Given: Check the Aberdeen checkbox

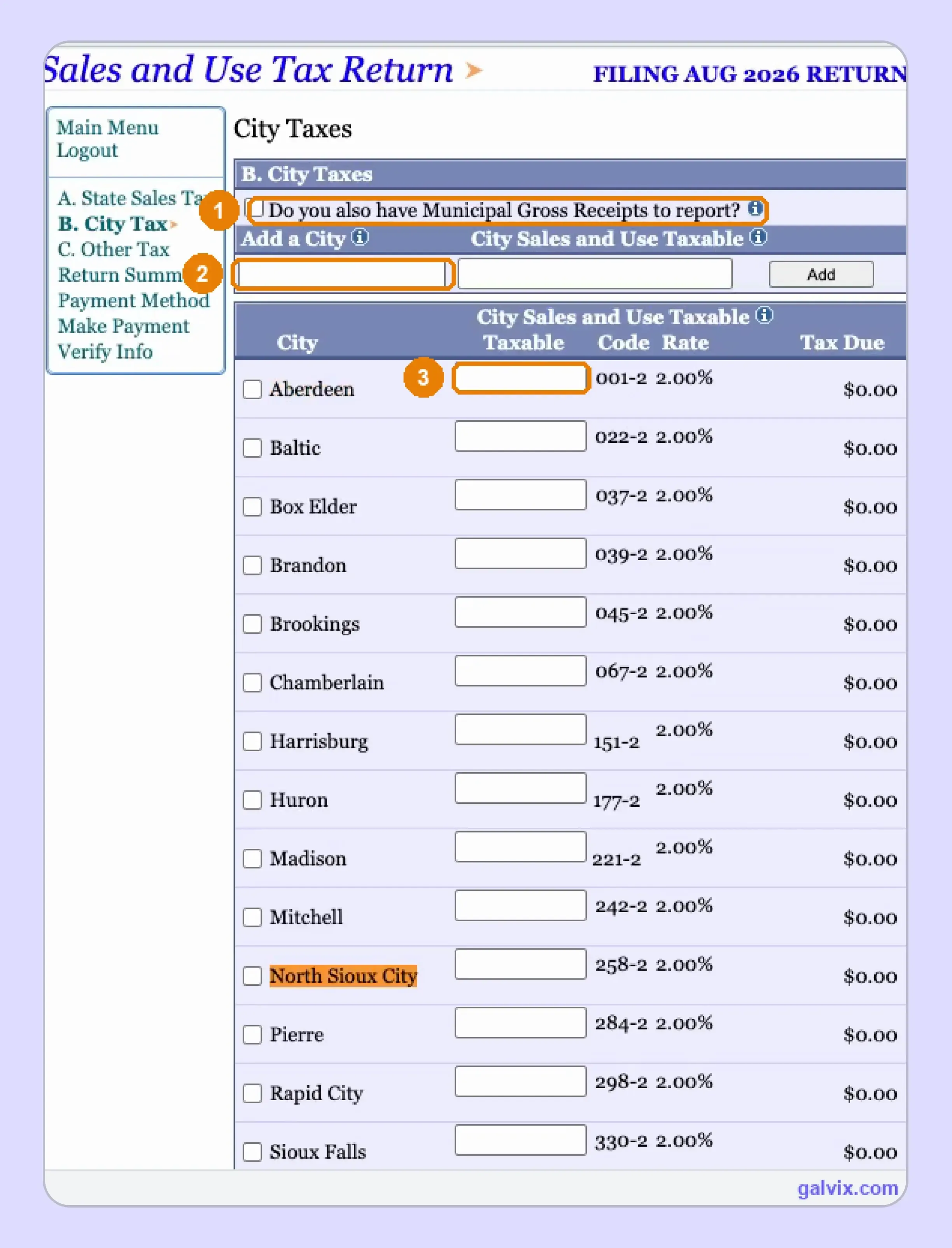Looking at the screenshot, I should (x=252, y=389).
